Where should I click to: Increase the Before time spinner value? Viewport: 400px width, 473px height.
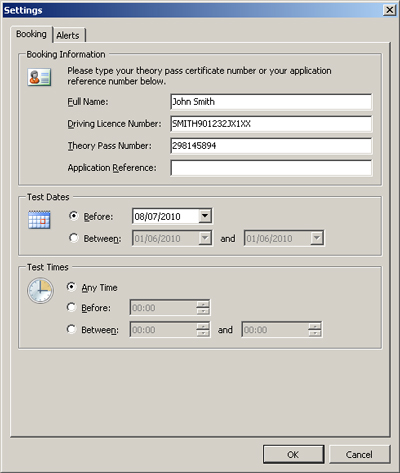tap(203, 304)
